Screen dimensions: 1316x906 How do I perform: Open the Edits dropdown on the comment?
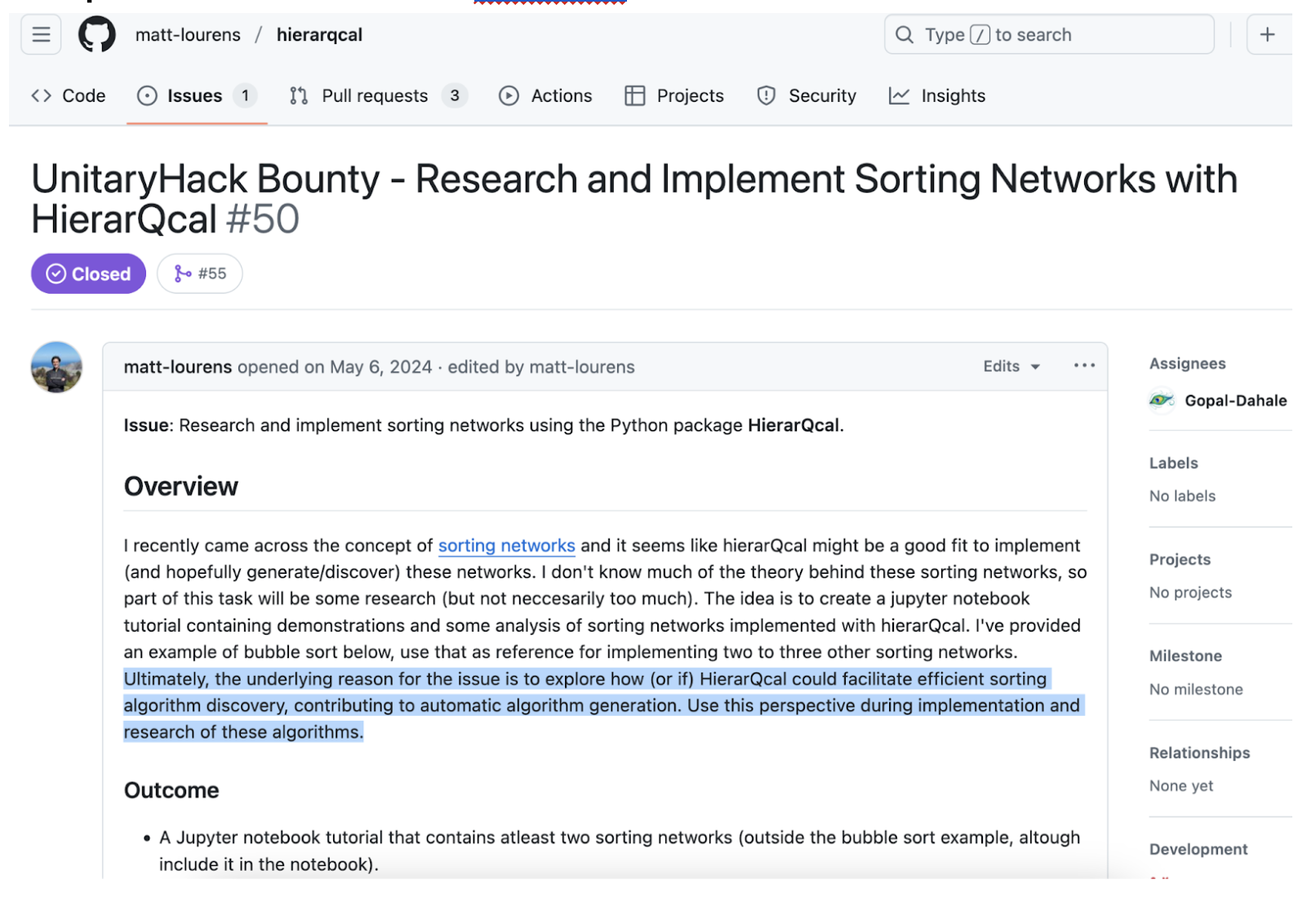coord(1011,366)
